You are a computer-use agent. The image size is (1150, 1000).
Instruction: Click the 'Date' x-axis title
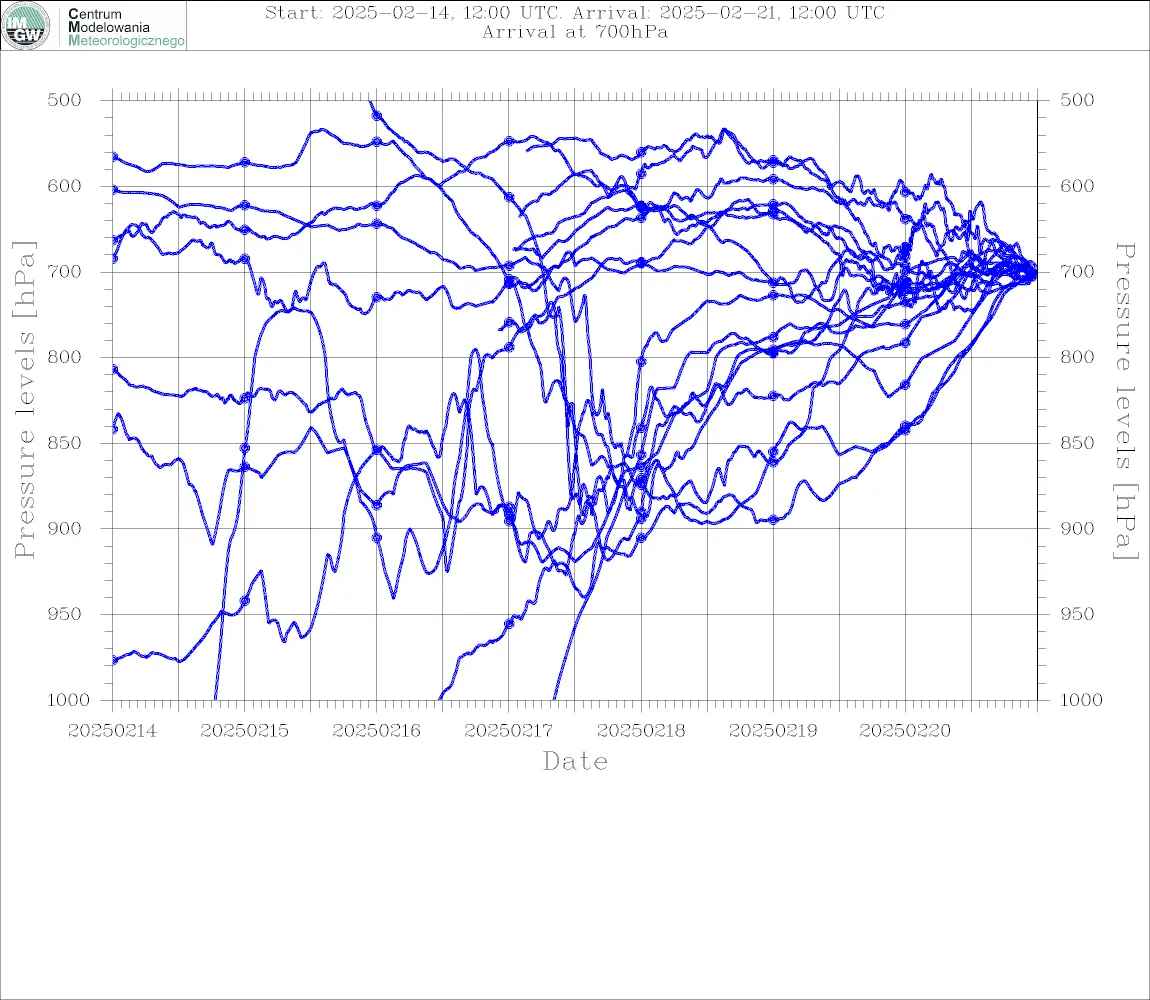pyautogui.click(x=576, y=762)
